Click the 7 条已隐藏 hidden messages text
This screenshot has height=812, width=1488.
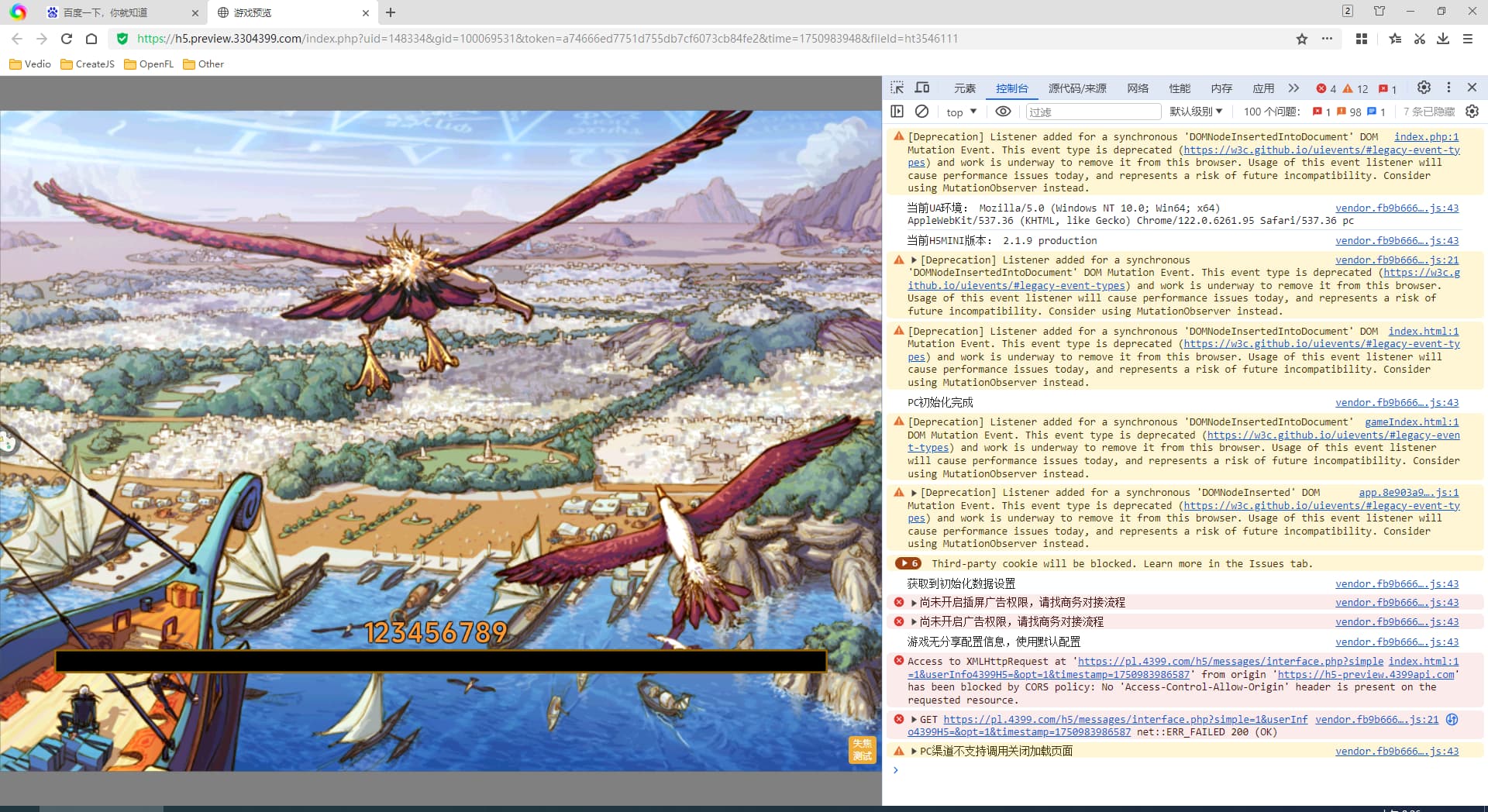[1428, 112]
